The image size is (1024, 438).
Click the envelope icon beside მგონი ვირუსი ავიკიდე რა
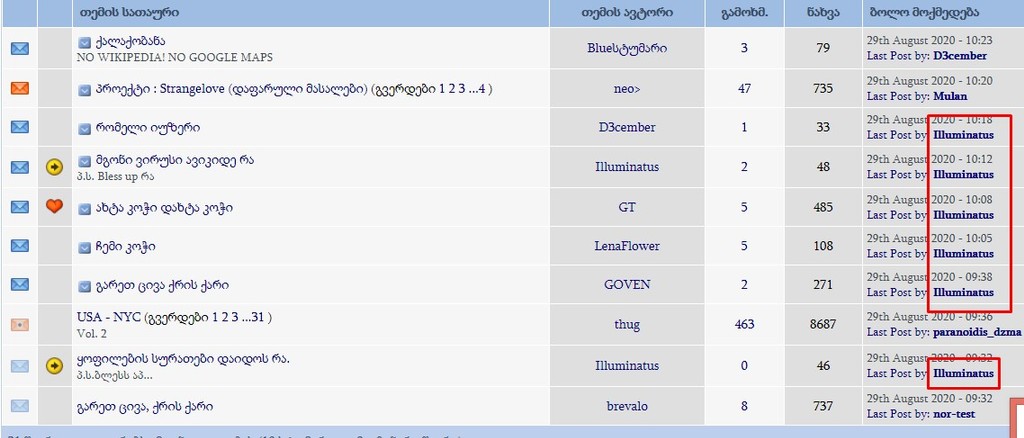point(20,167)
